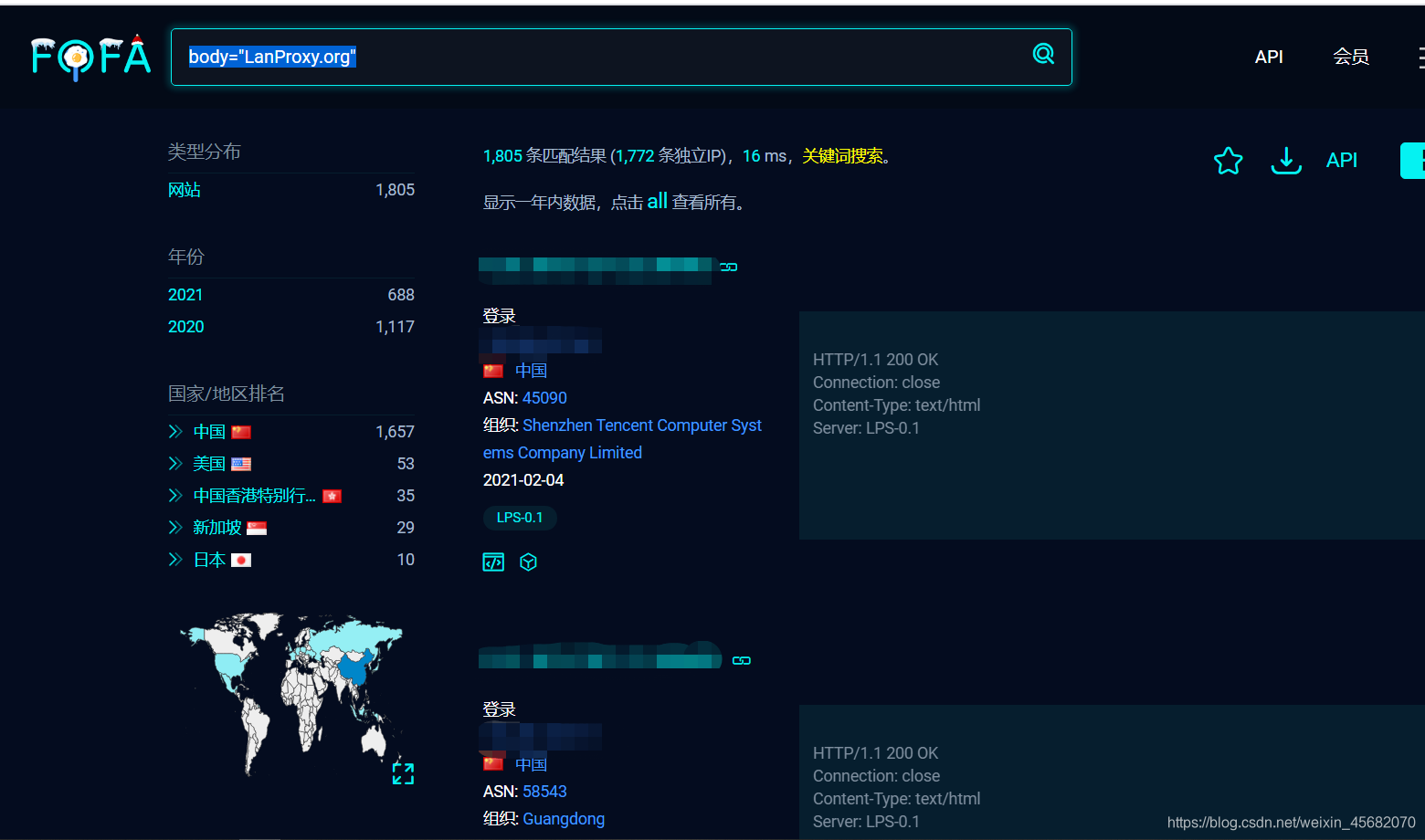Filter results to year 2021
The image size is (1425, 840).
click(185, 295)
